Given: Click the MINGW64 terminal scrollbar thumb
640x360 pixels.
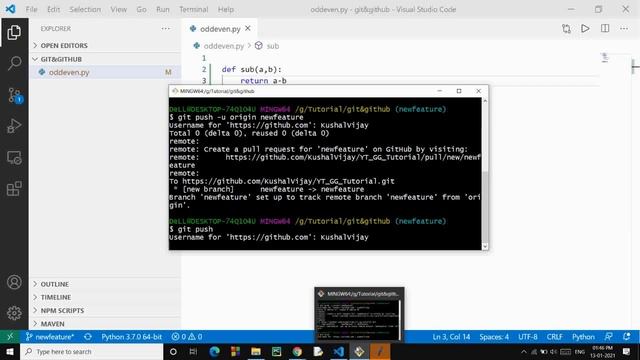Looking at the screenshot, I should pyautogui.click(x=485, y=206).
